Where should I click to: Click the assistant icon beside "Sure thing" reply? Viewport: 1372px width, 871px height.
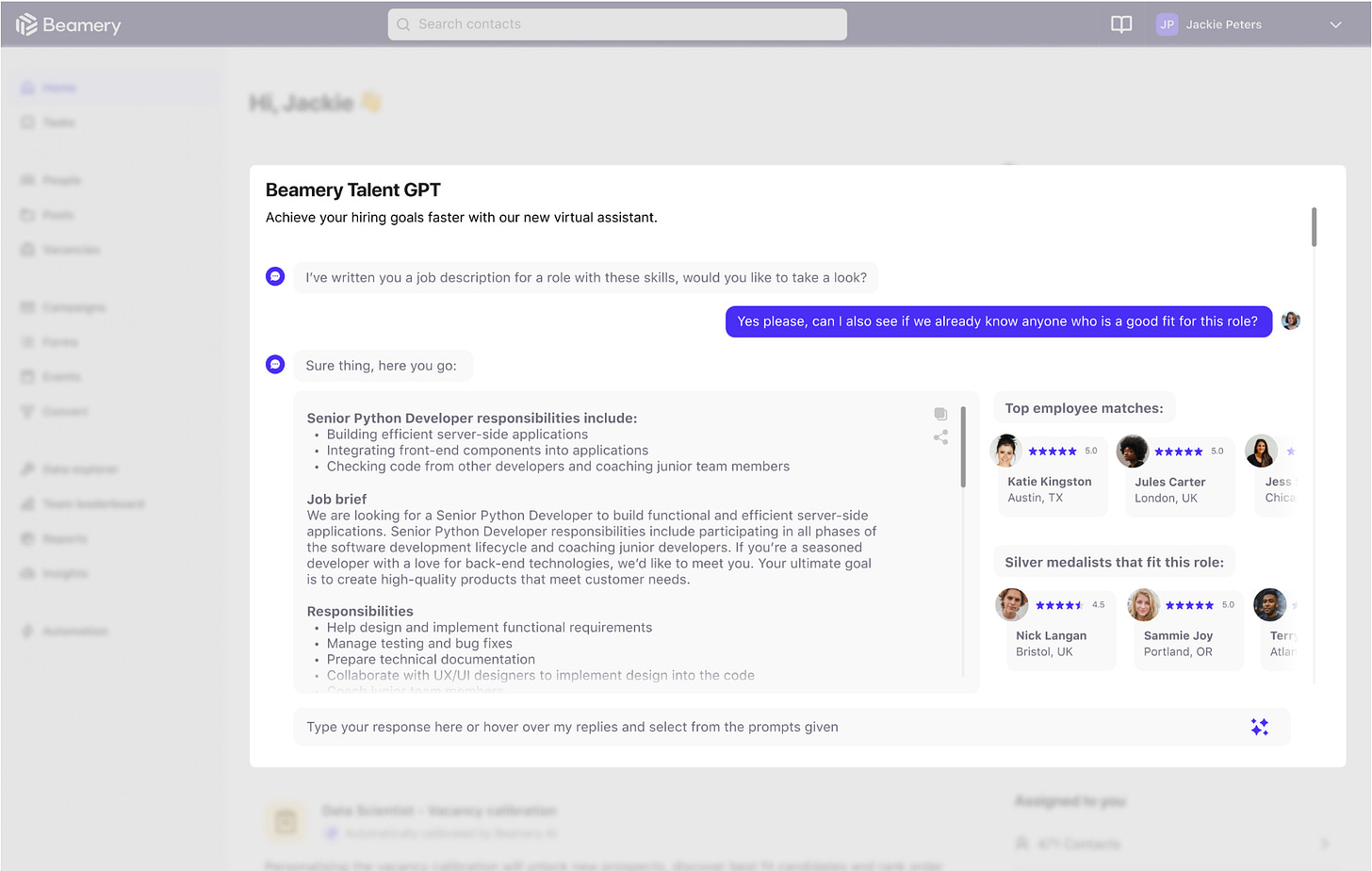point(275,364)
